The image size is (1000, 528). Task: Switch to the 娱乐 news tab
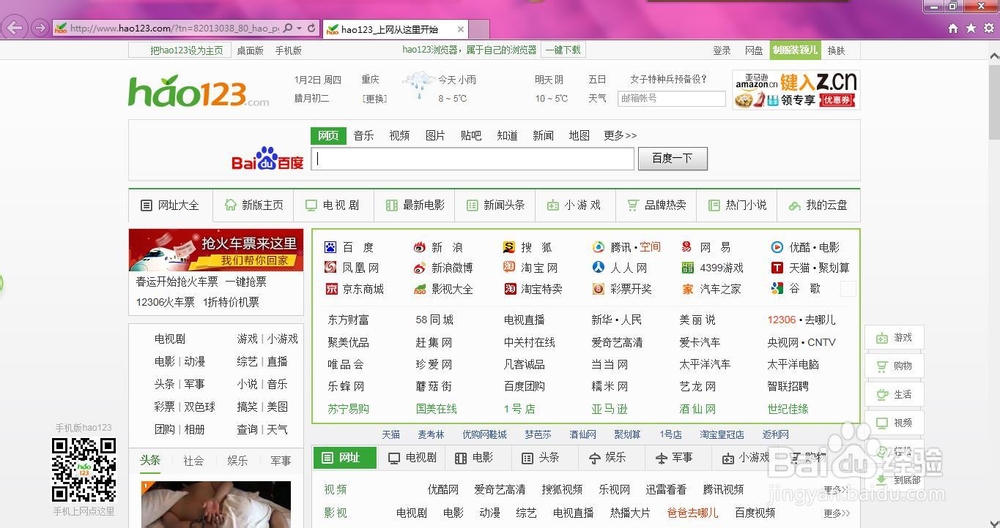click(x=237, y=460)
